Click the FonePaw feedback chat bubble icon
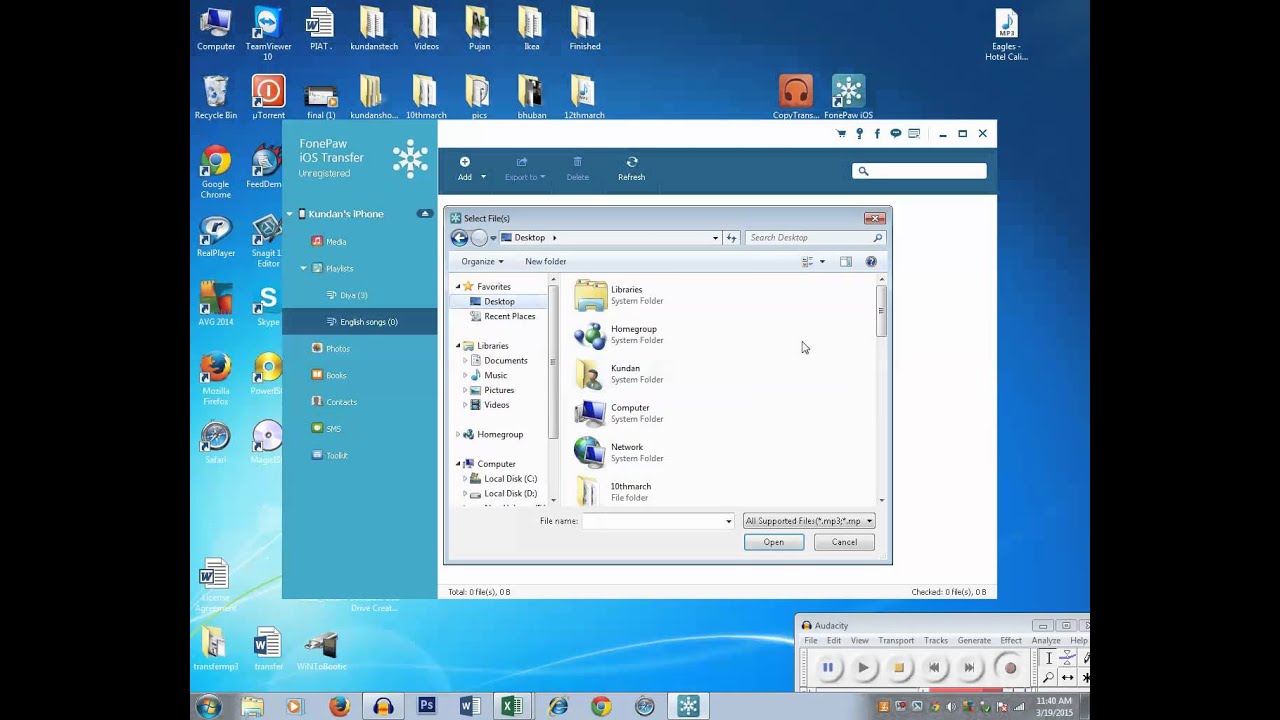 (895, 134)
